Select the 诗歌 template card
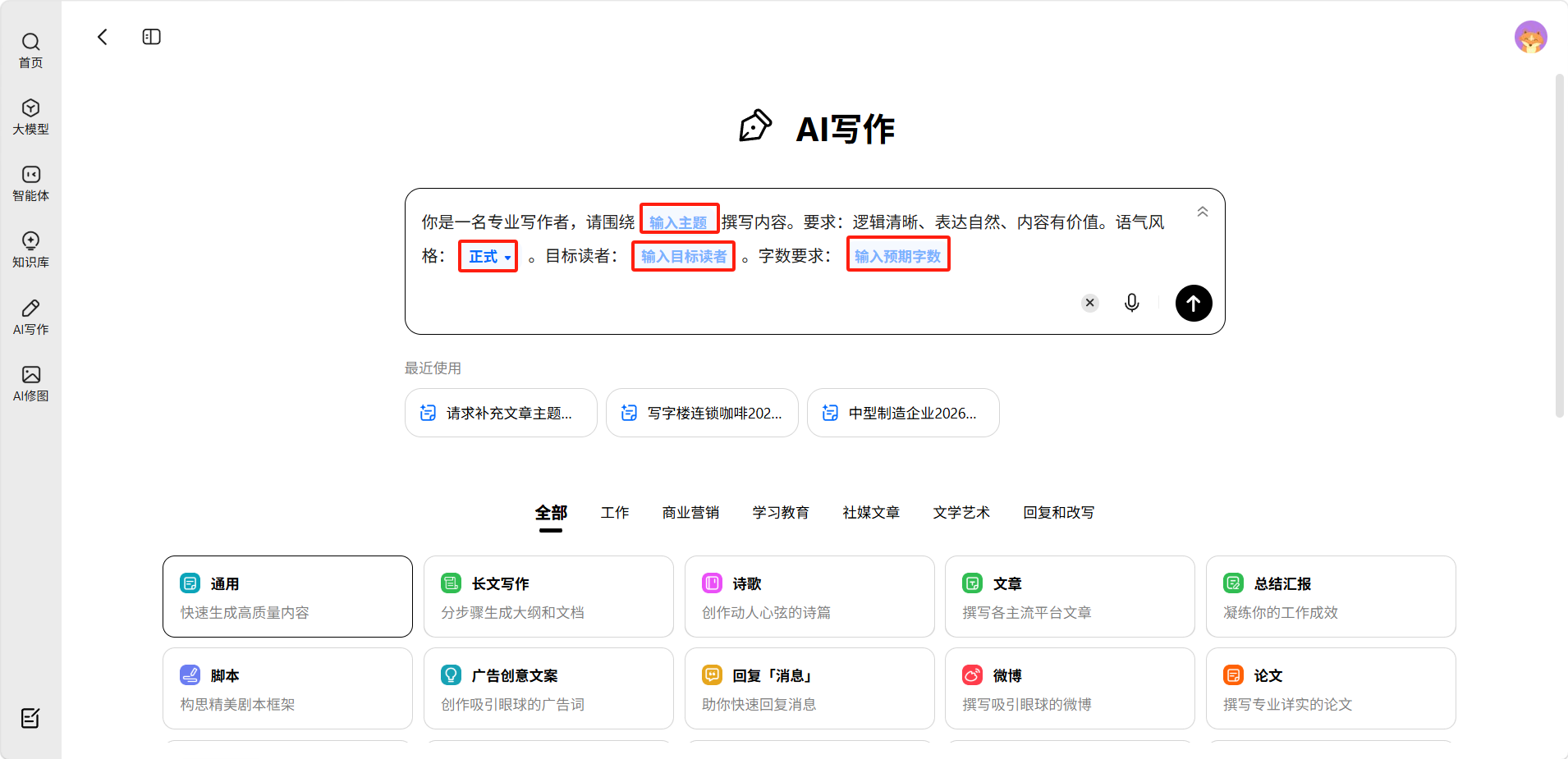 [x=809, y=597]
